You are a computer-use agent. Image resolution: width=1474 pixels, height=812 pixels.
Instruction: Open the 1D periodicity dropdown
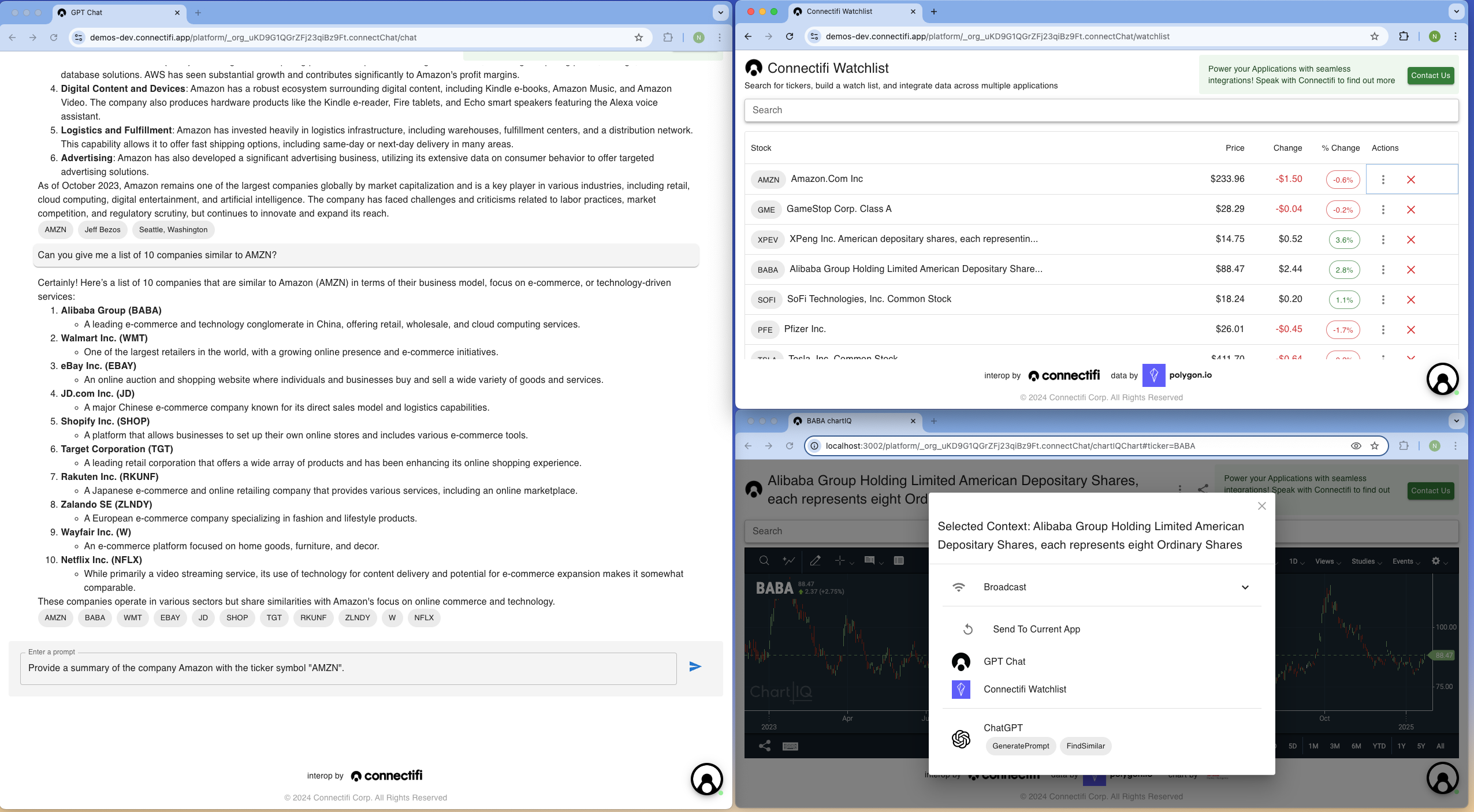coord(1296,561)
